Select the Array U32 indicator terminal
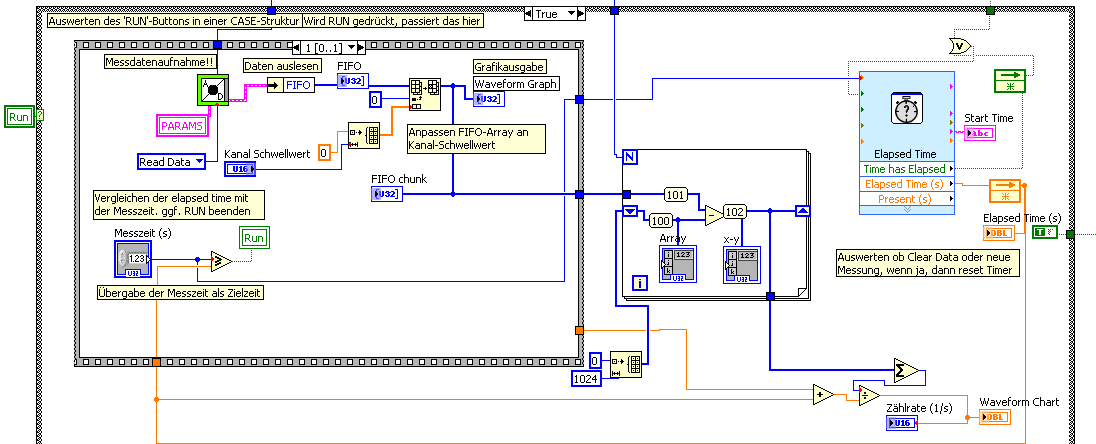This screenshot has height=444, width=1096. [x=677, y=266]
